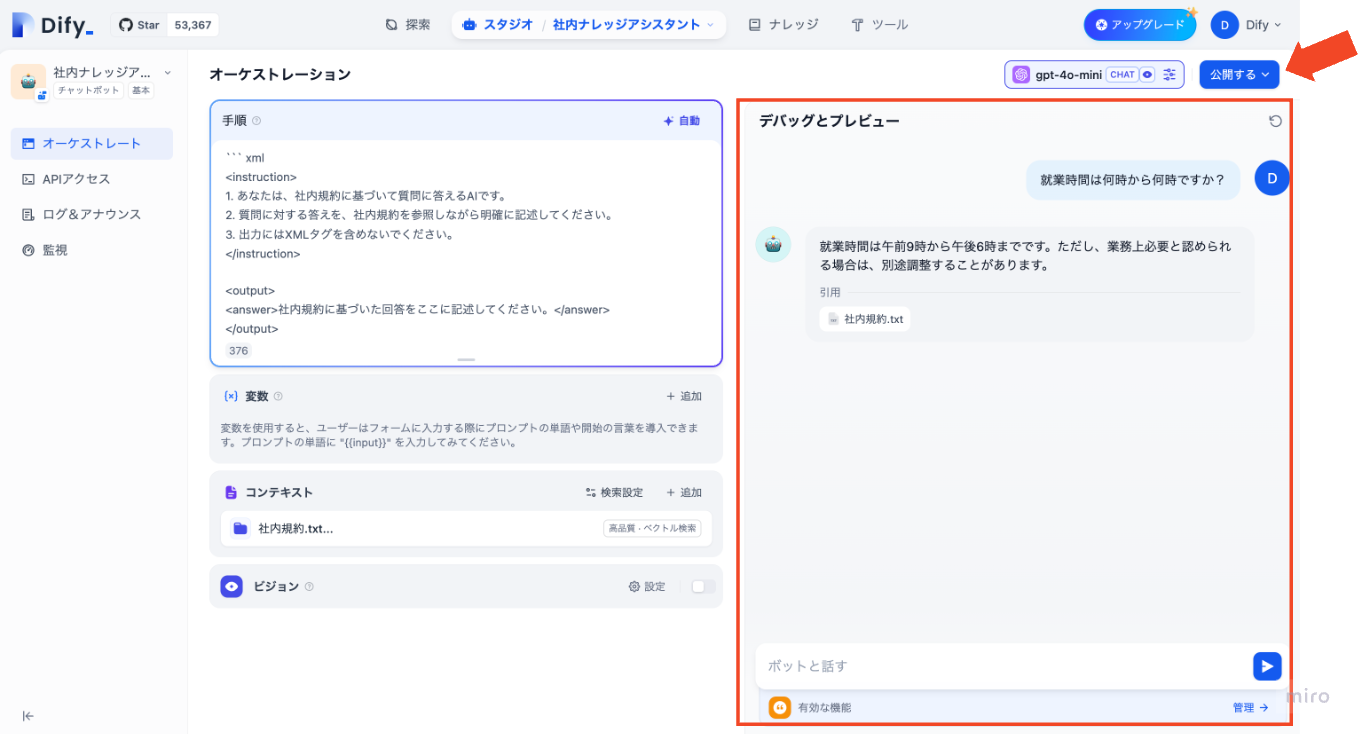
Task: Click the user avatar D in chat
Action: tap(1272, 178)
